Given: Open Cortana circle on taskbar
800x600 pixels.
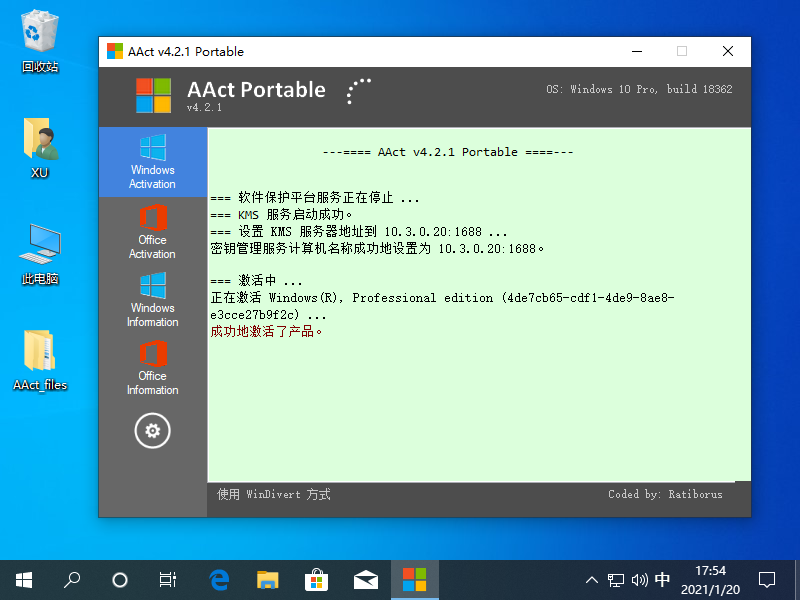Looking at the screenshot, I should click(120, 579).
